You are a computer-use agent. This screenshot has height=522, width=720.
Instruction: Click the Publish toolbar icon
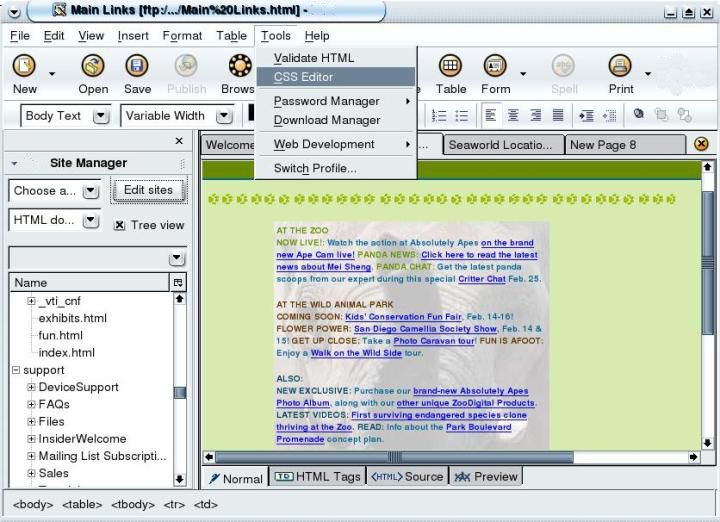[186, 66]
